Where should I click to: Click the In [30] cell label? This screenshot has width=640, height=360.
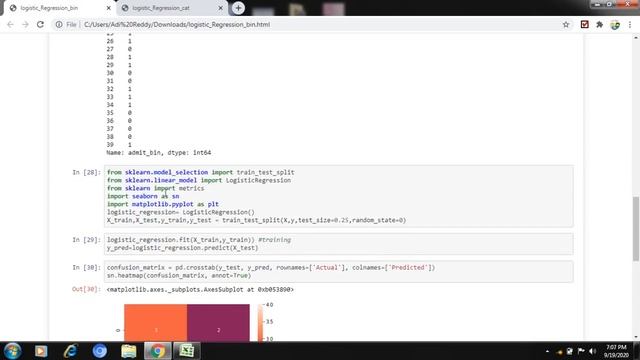pos(86,267)
